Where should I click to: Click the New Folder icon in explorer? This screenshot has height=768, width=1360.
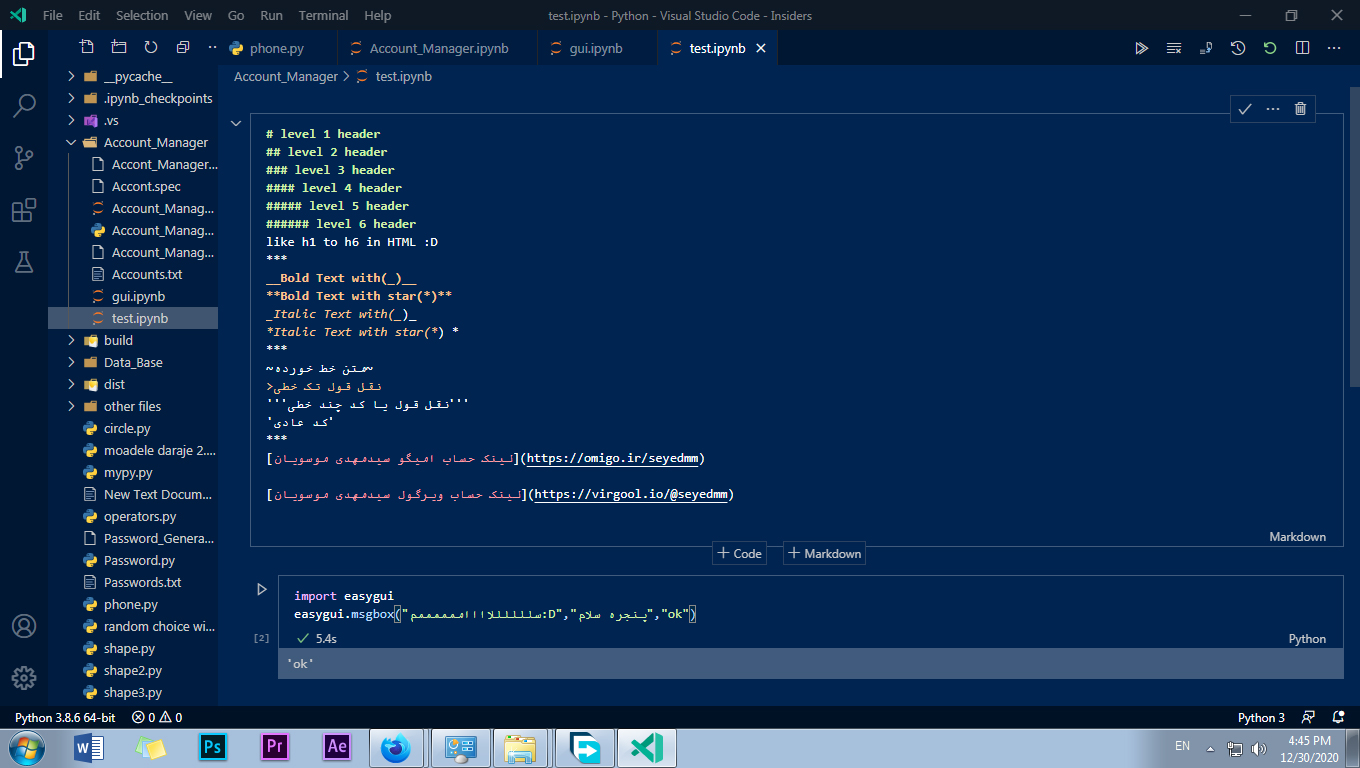[119, 47]
